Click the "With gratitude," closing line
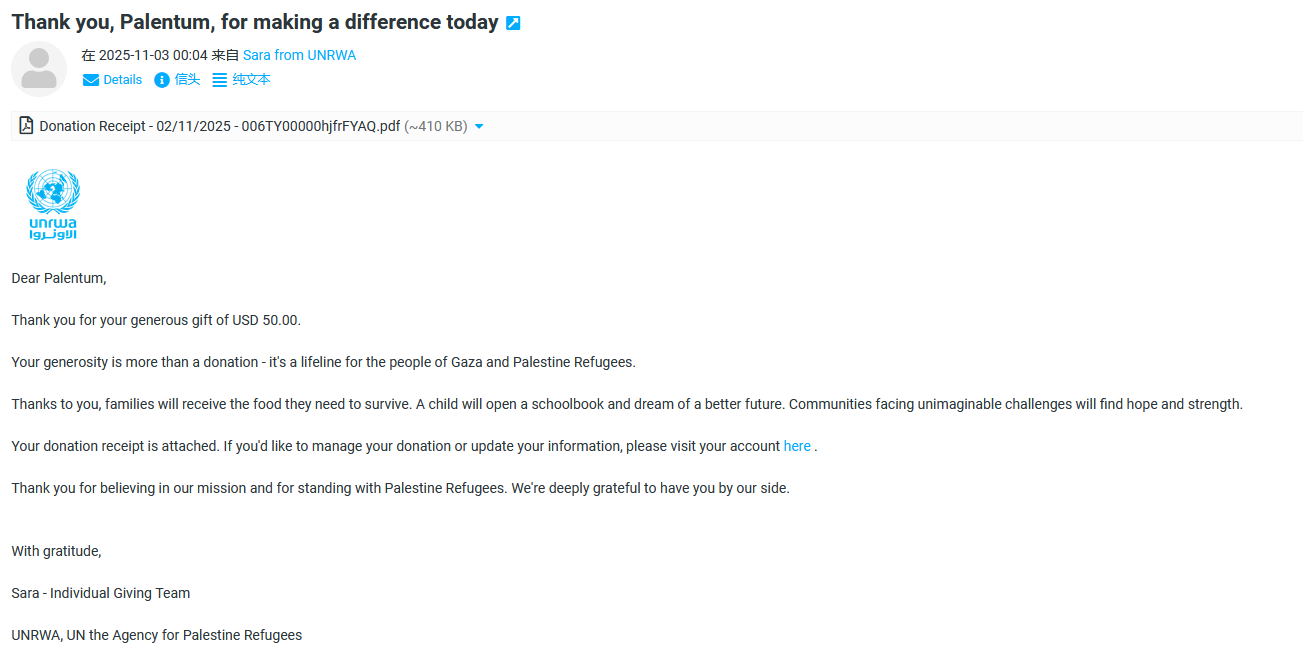This screenshot has height=662, width=1303. (x=57, y=551)
